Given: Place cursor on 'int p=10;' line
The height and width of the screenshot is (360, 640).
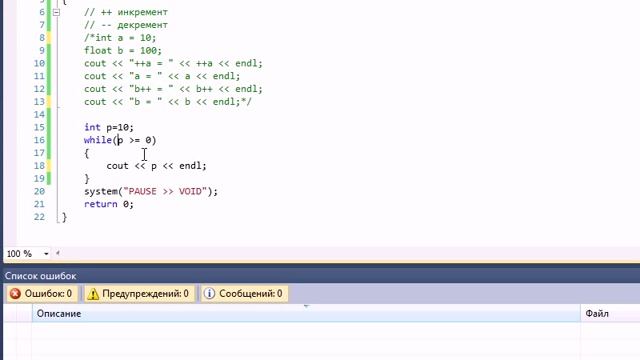Looking at the screenshot, I should pos(109,127).
